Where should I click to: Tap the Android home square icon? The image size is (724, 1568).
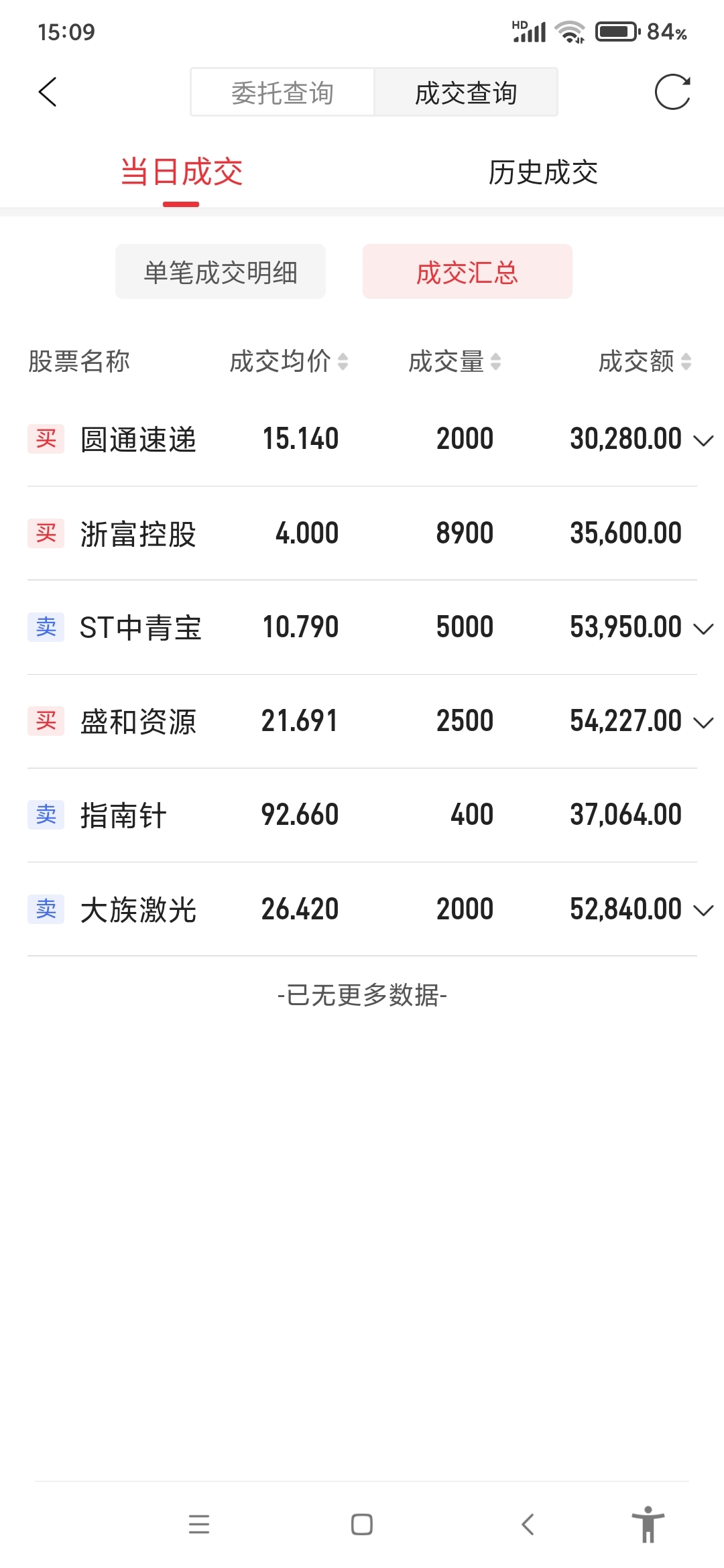362,1524
